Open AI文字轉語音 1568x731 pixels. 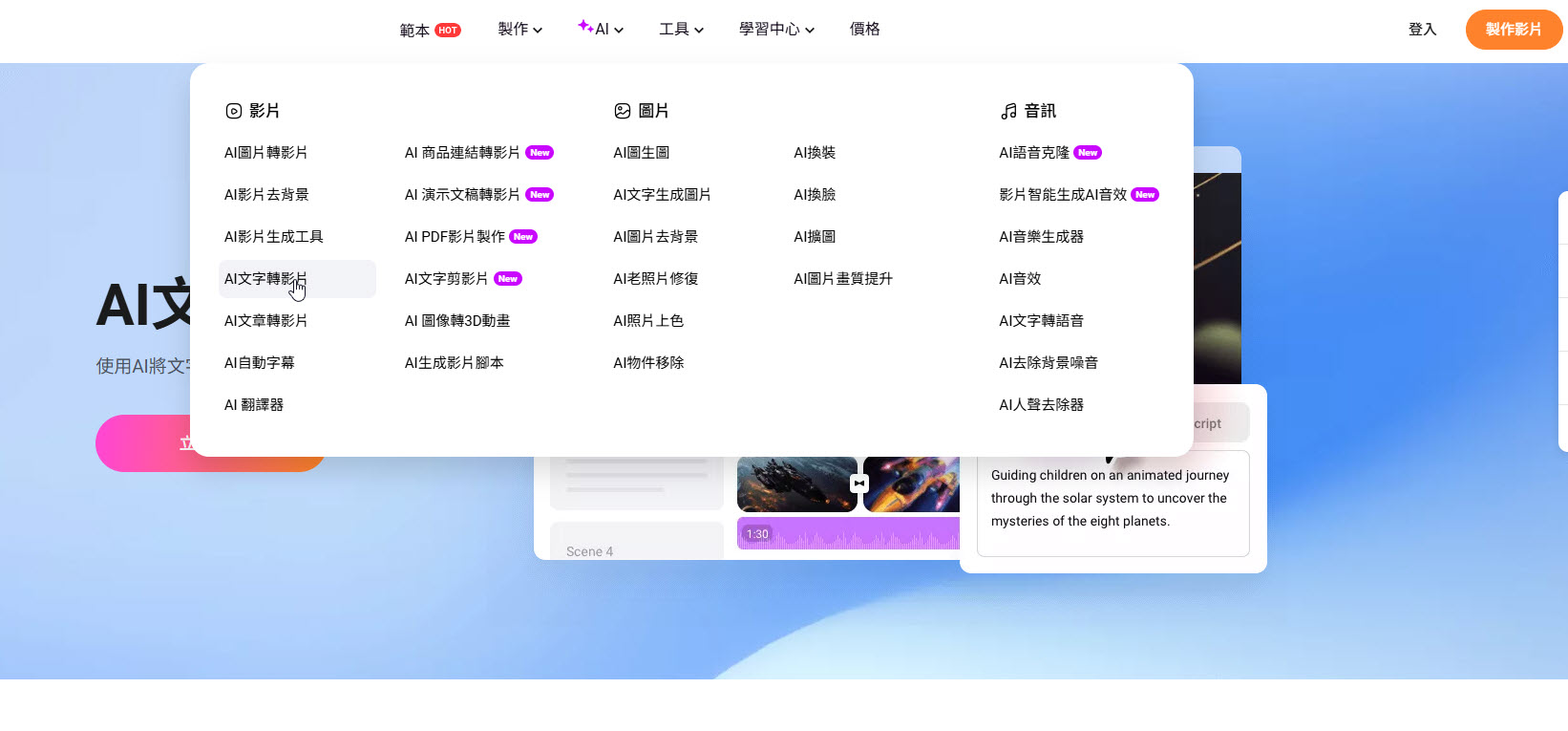[1042, 321]
